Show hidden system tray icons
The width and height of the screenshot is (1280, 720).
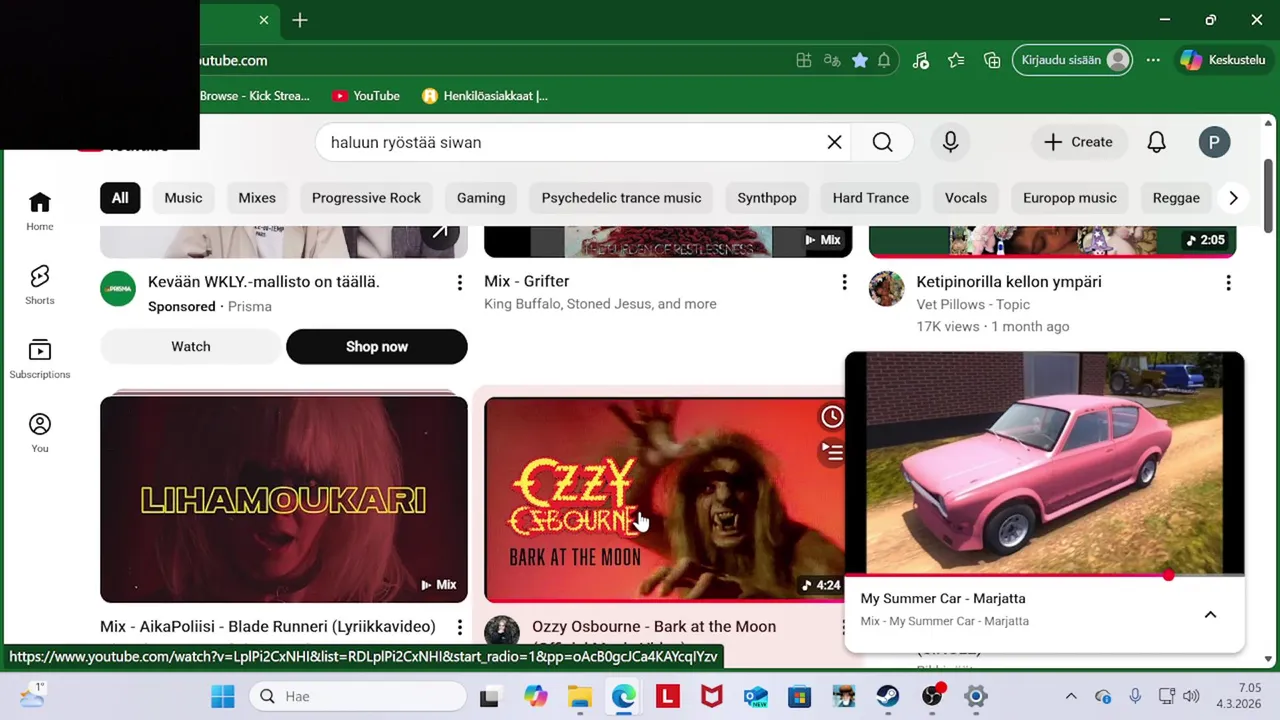click(x=1071, y=696)
